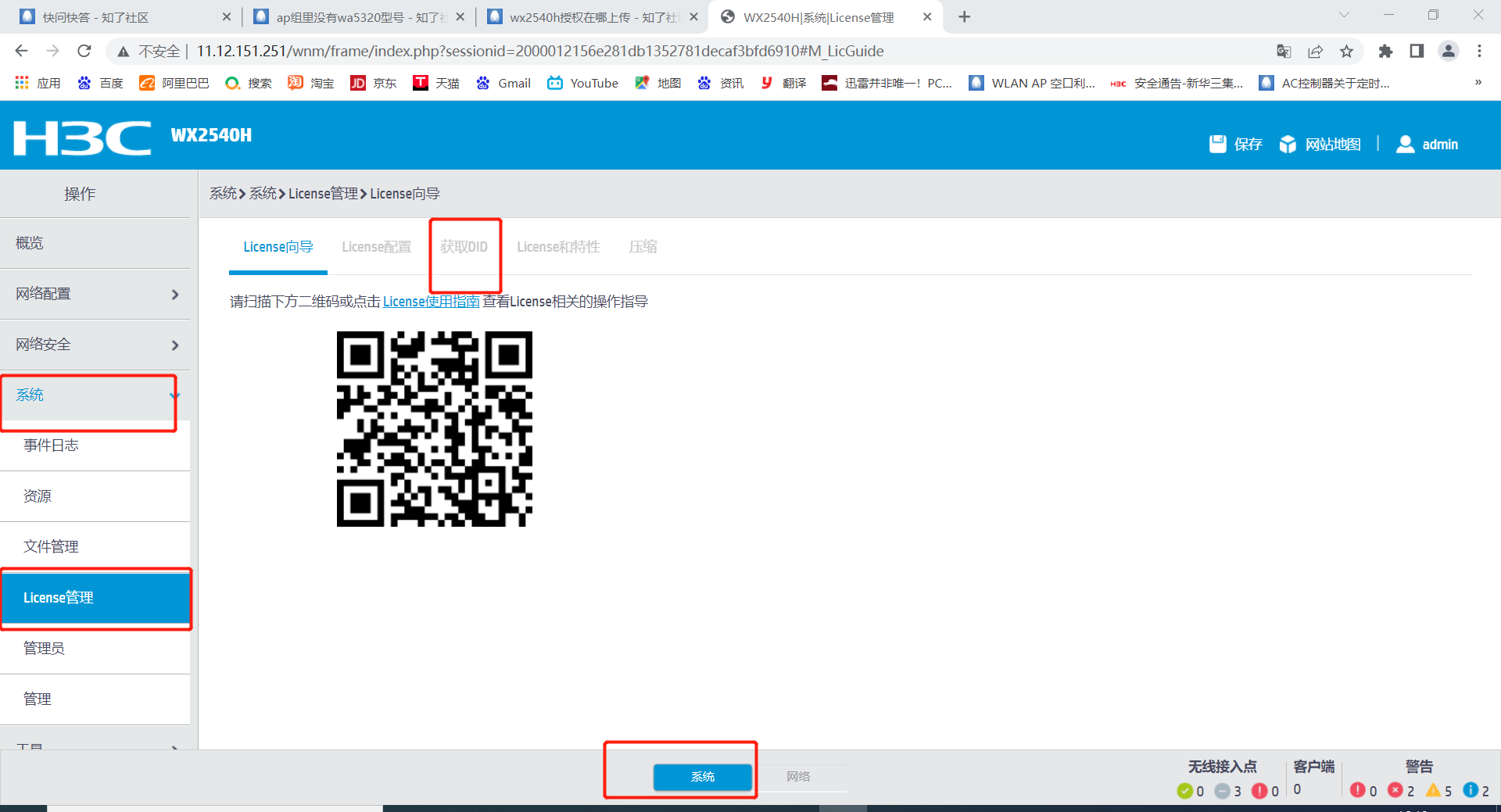Click the 无线接入点 status summary

pos(1227,778)
